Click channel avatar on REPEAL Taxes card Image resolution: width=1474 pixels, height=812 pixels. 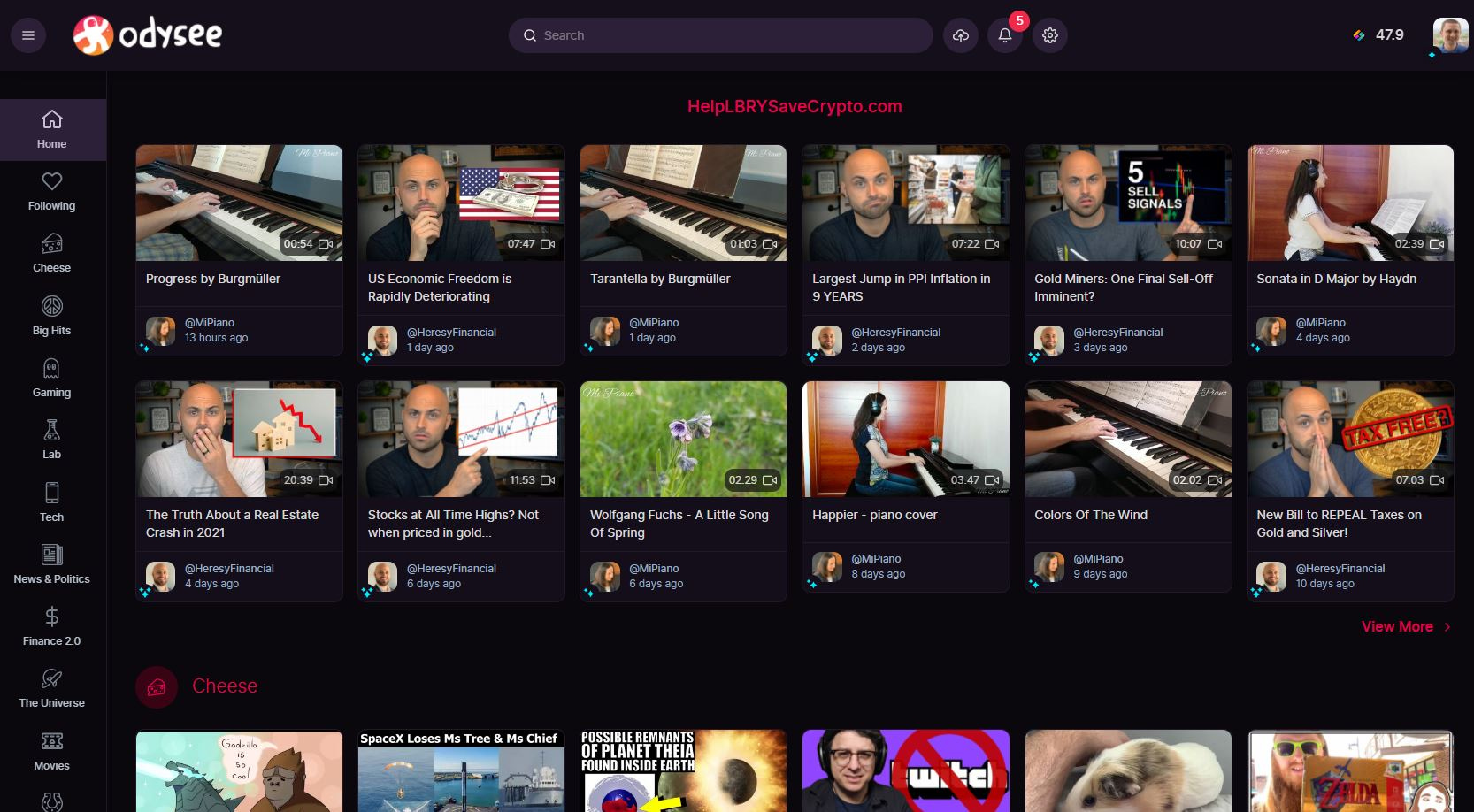click(x=1271, y=577)
